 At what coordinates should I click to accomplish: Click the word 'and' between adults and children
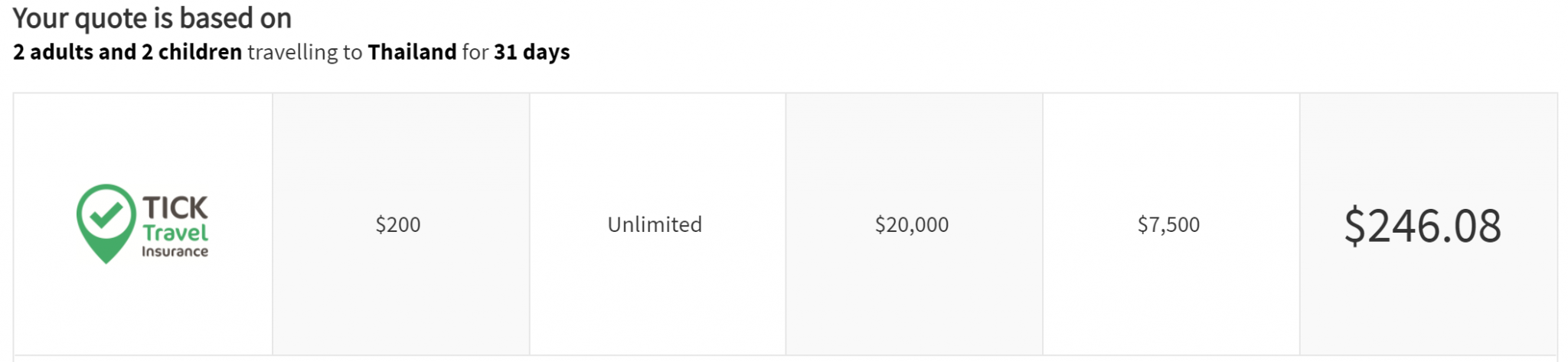pos(117,52)
